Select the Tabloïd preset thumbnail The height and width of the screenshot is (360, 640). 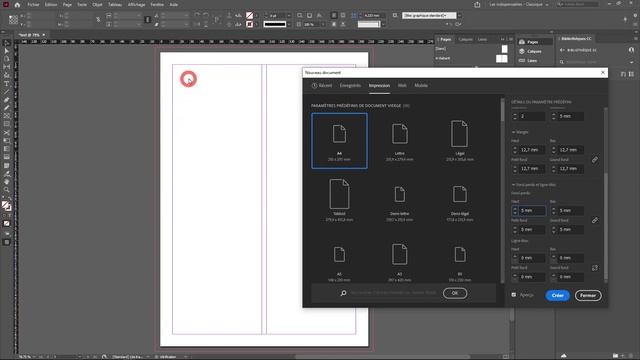[339, 200]
